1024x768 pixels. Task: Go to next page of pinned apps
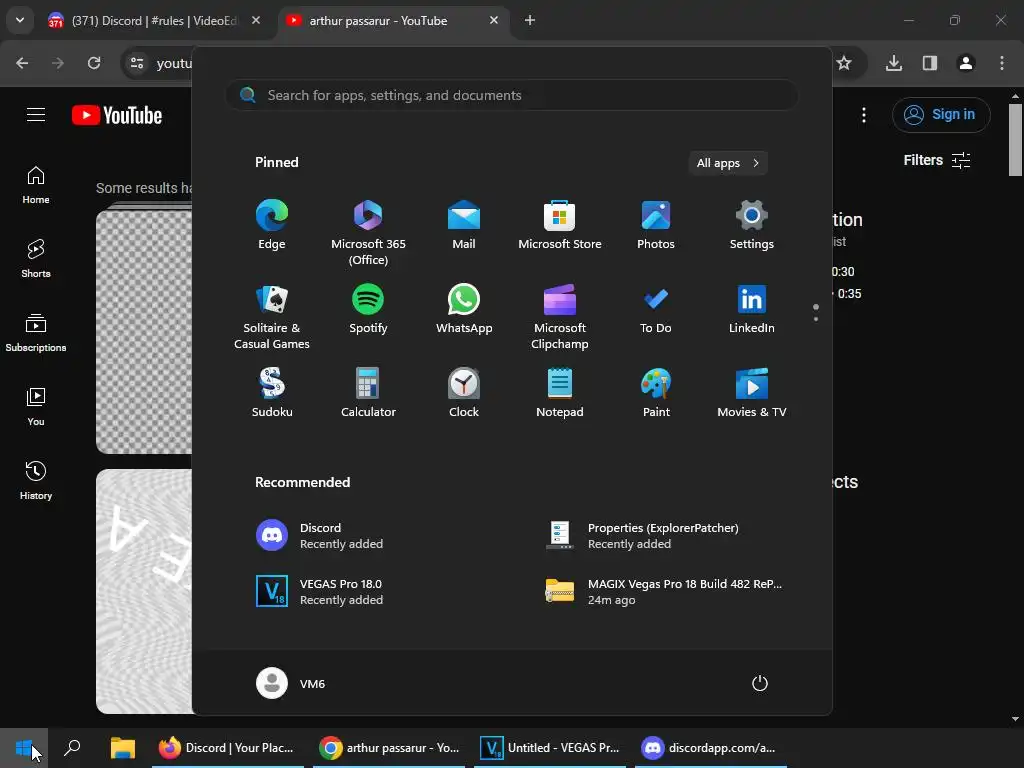816,319
